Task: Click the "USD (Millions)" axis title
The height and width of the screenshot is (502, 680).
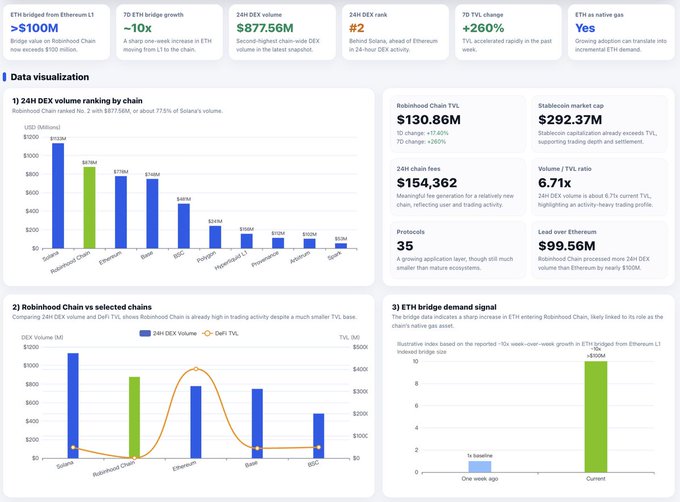Action: tap(42, 127)
